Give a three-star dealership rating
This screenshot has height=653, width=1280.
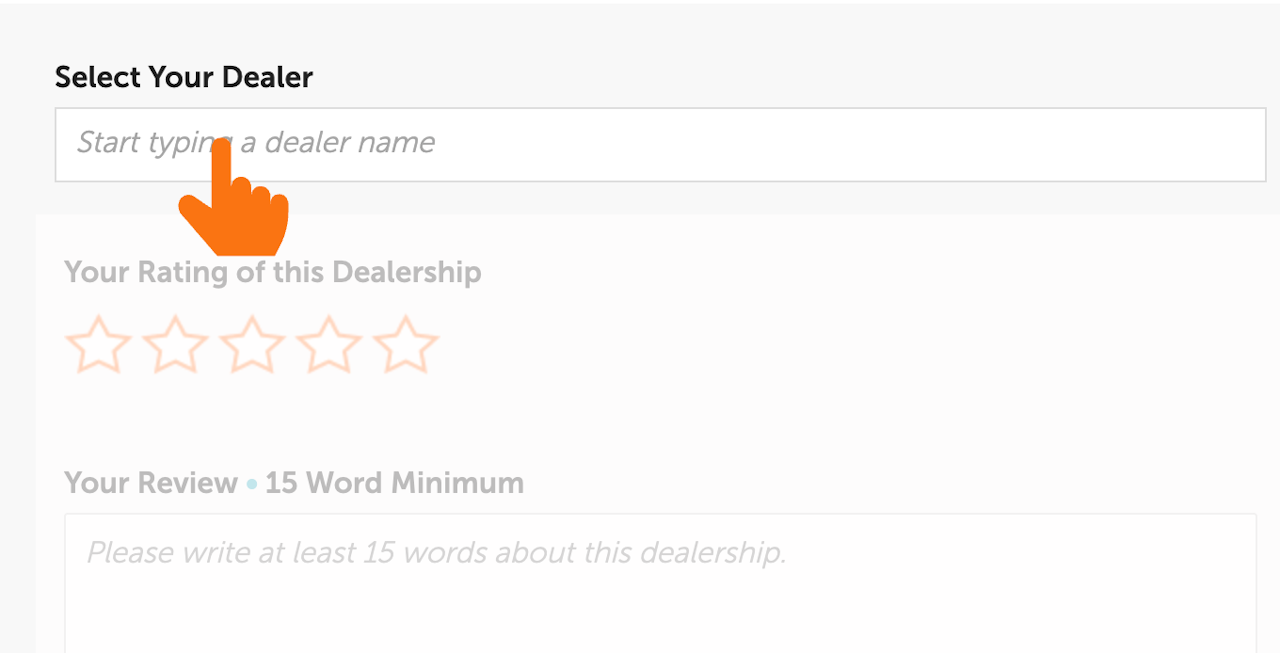(252, 345)
